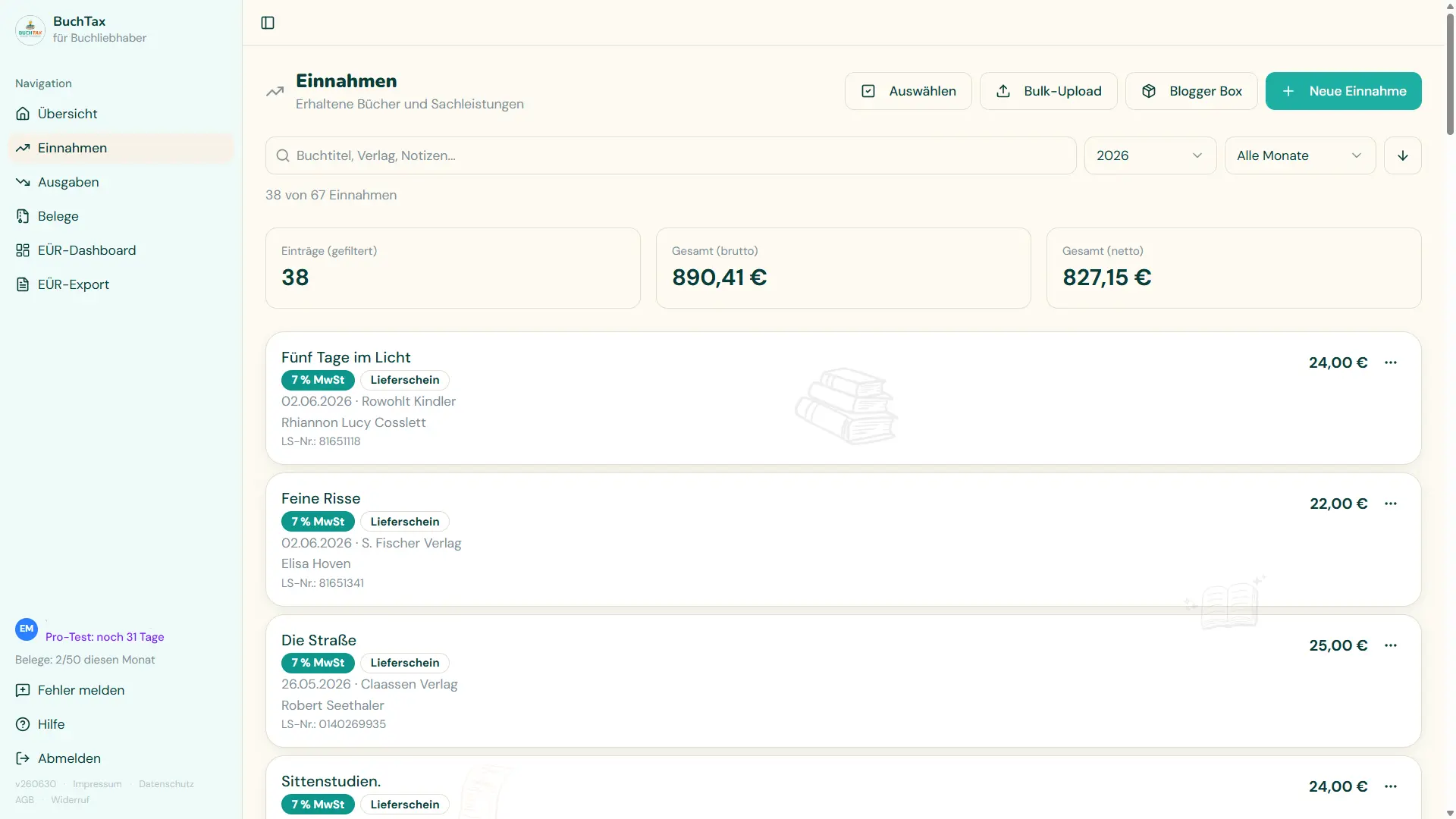Click the EM user avatar
Viewport: 1456px width, 819px height.
tap(27, 629)
